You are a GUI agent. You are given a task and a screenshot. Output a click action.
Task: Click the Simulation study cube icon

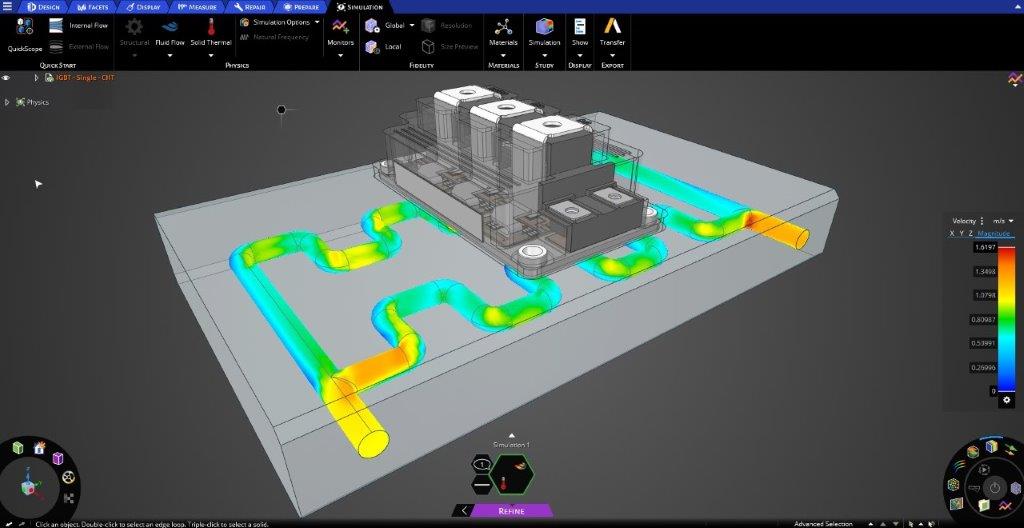[x=545, y=27]
